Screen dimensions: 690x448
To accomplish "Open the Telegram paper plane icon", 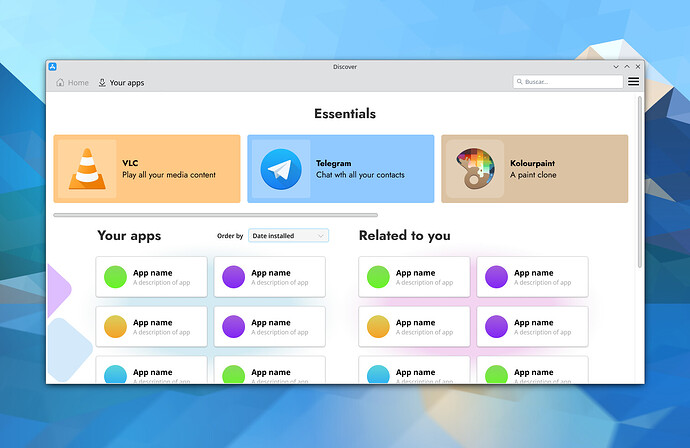I will point(281,169).
